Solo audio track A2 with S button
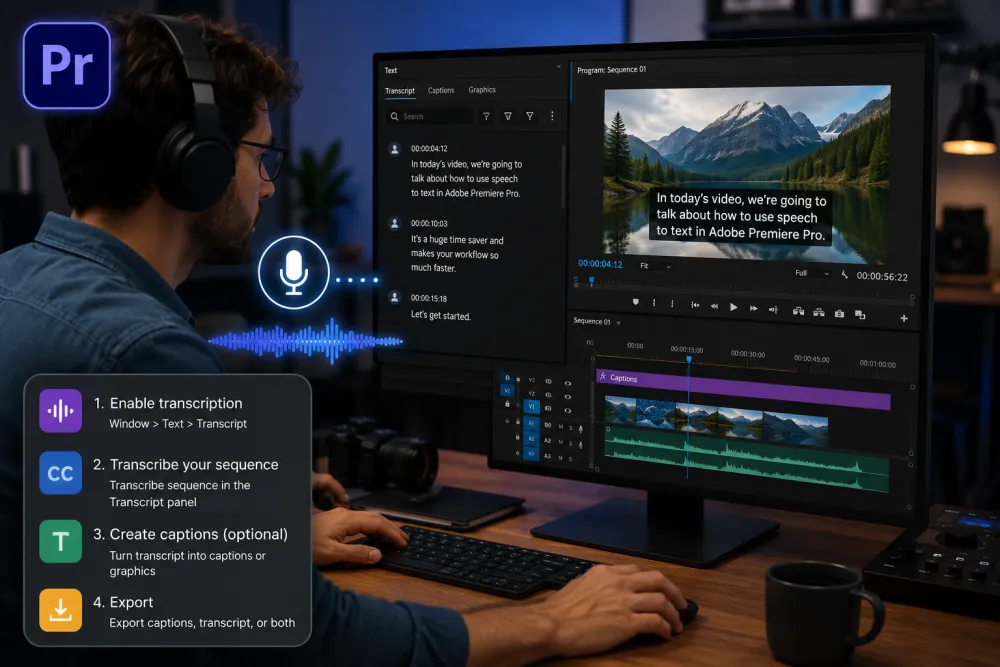The height and width of the screenshot is (667, 1000). point(571,443)
